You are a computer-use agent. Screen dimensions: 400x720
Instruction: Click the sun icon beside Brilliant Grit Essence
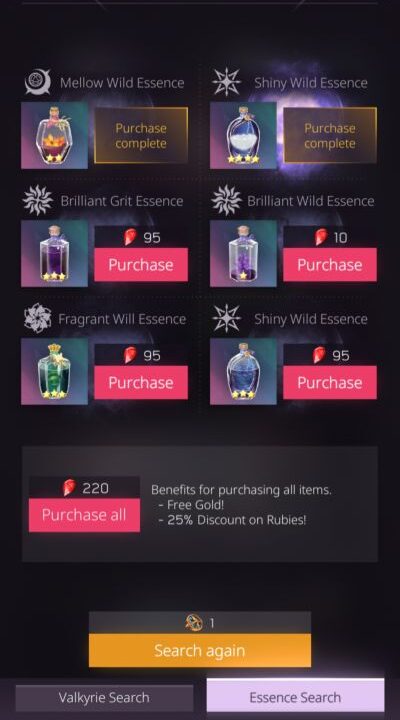38,200
